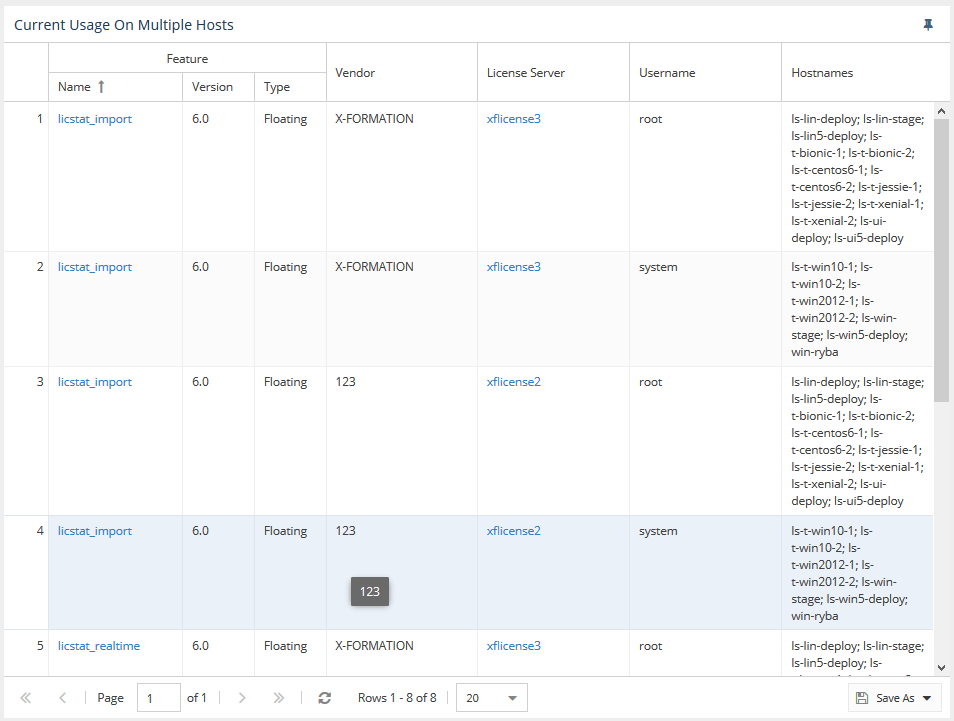Click the page number input field
This screenshot has height=721, width=954.
tap(159, 698)
